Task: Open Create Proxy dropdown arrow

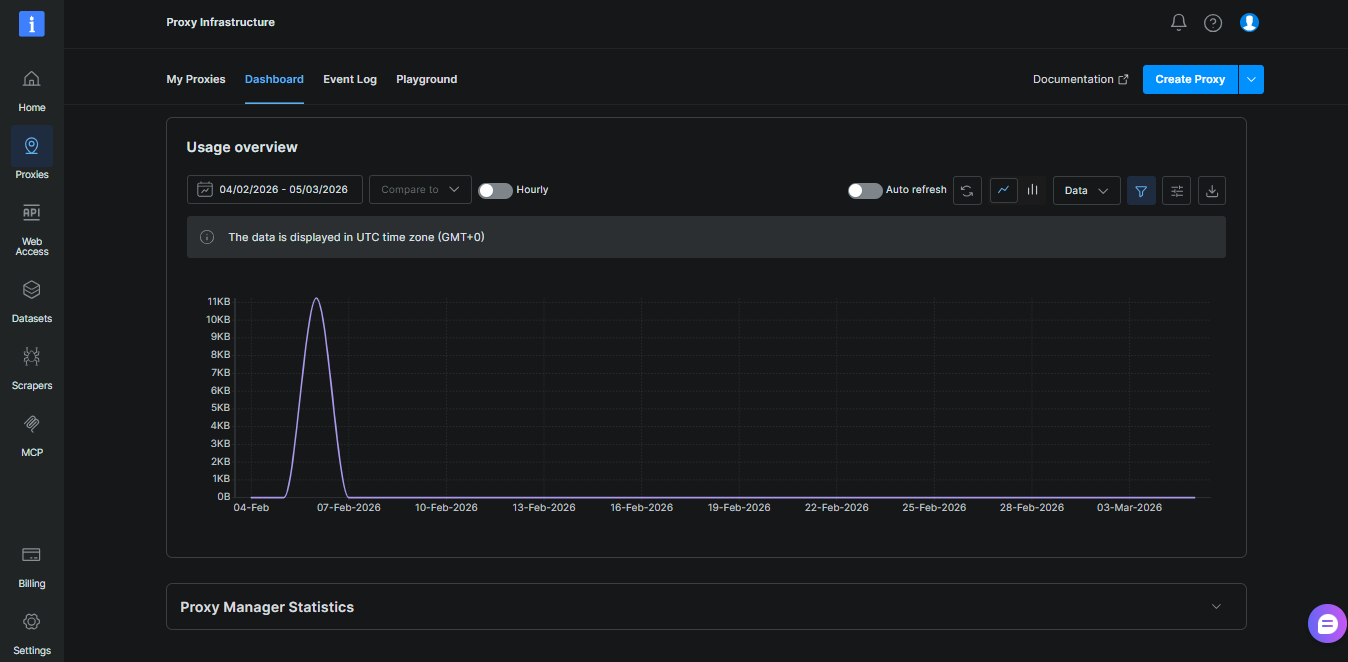Action: click(x=1251, y=79)
